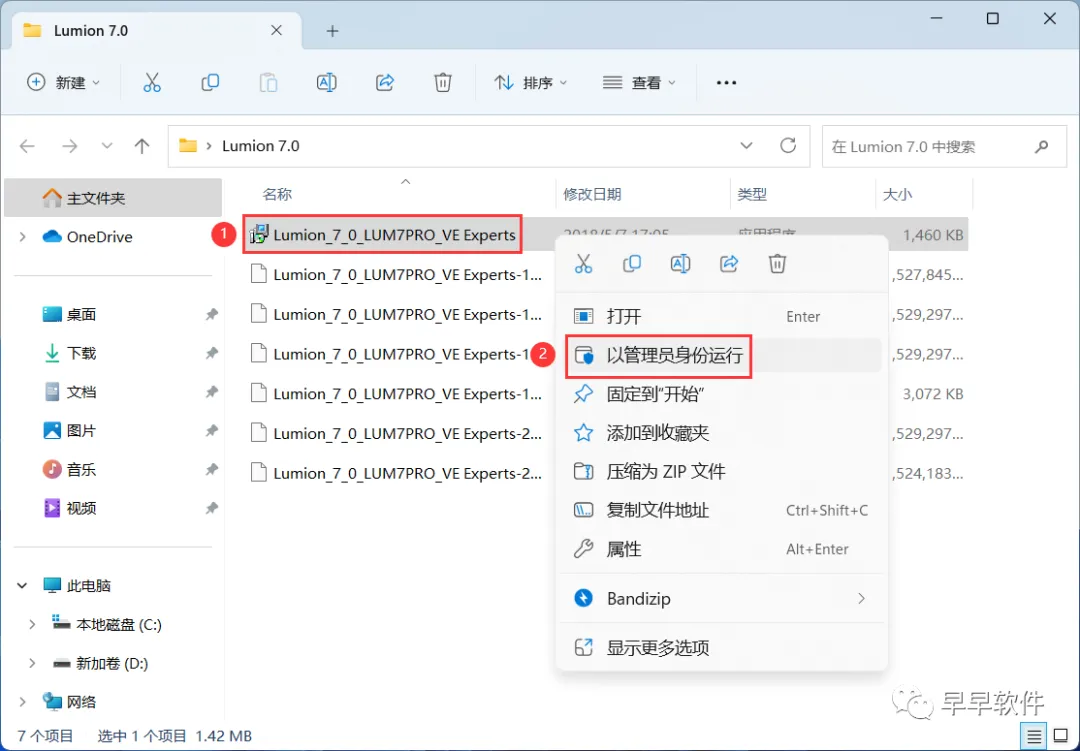Go back with the back arrow

tap(28, 146)
